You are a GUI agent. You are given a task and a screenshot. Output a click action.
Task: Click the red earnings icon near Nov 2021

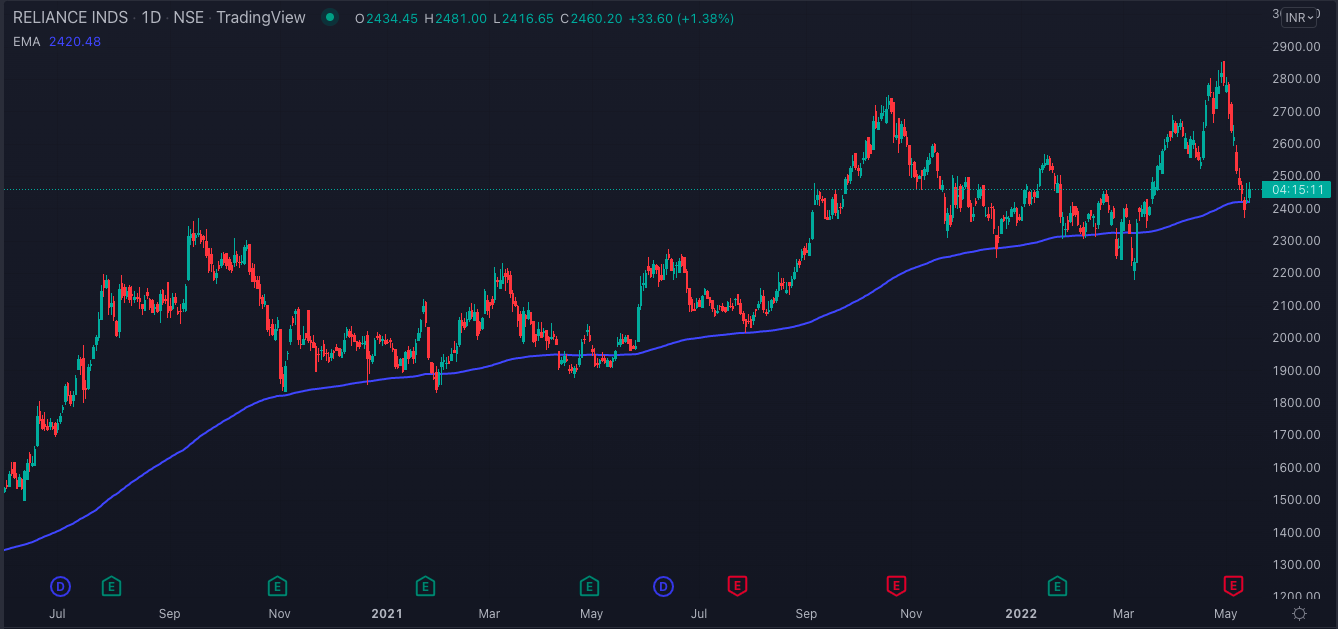(x=897, y=586)
